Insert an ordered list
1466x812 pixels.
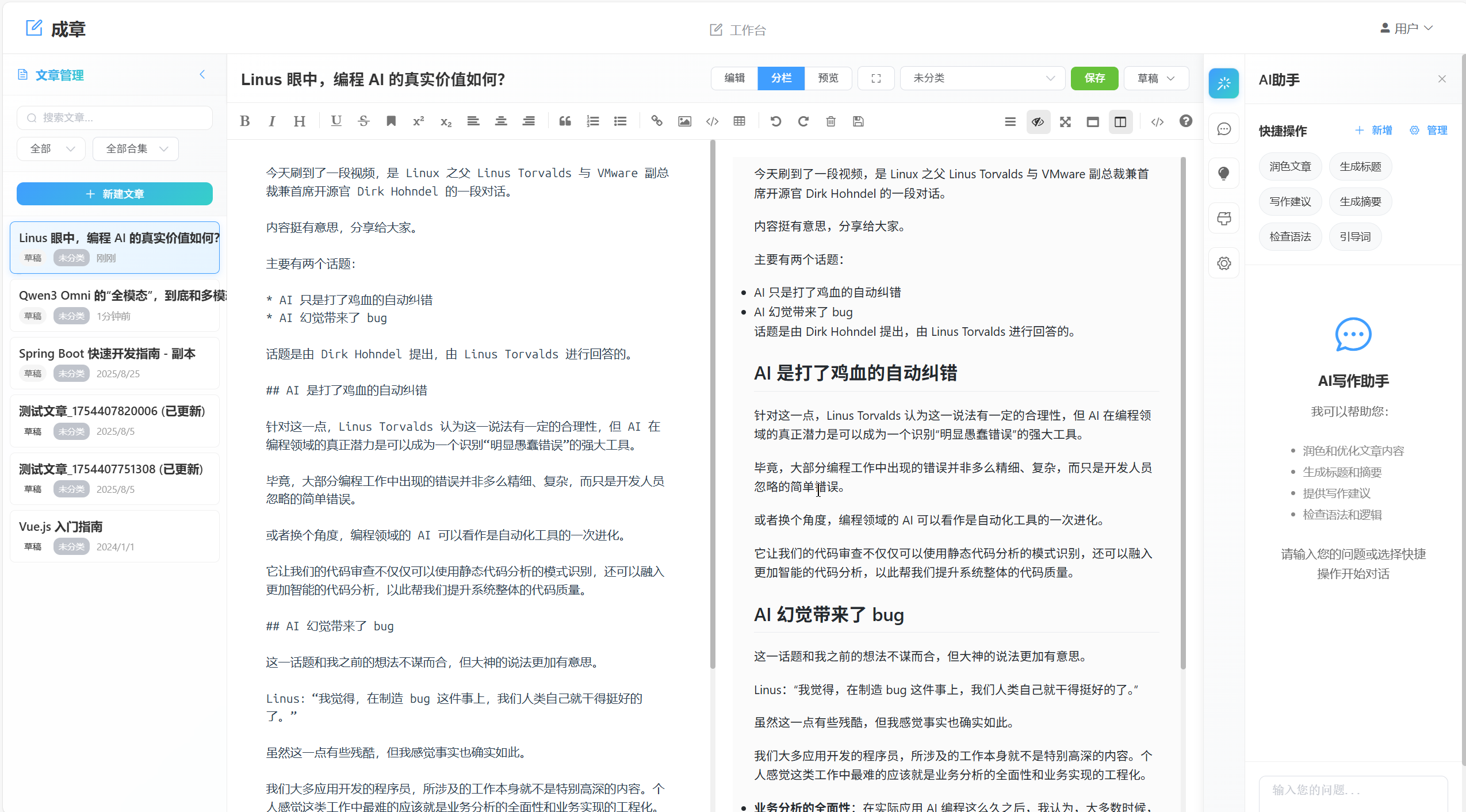pos(592,121)
